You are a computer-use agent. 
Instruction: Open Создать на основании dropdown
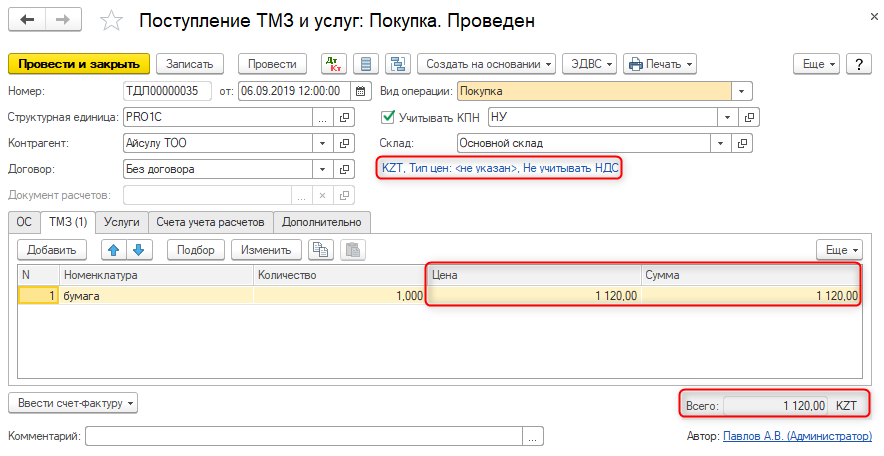point(485,64)
